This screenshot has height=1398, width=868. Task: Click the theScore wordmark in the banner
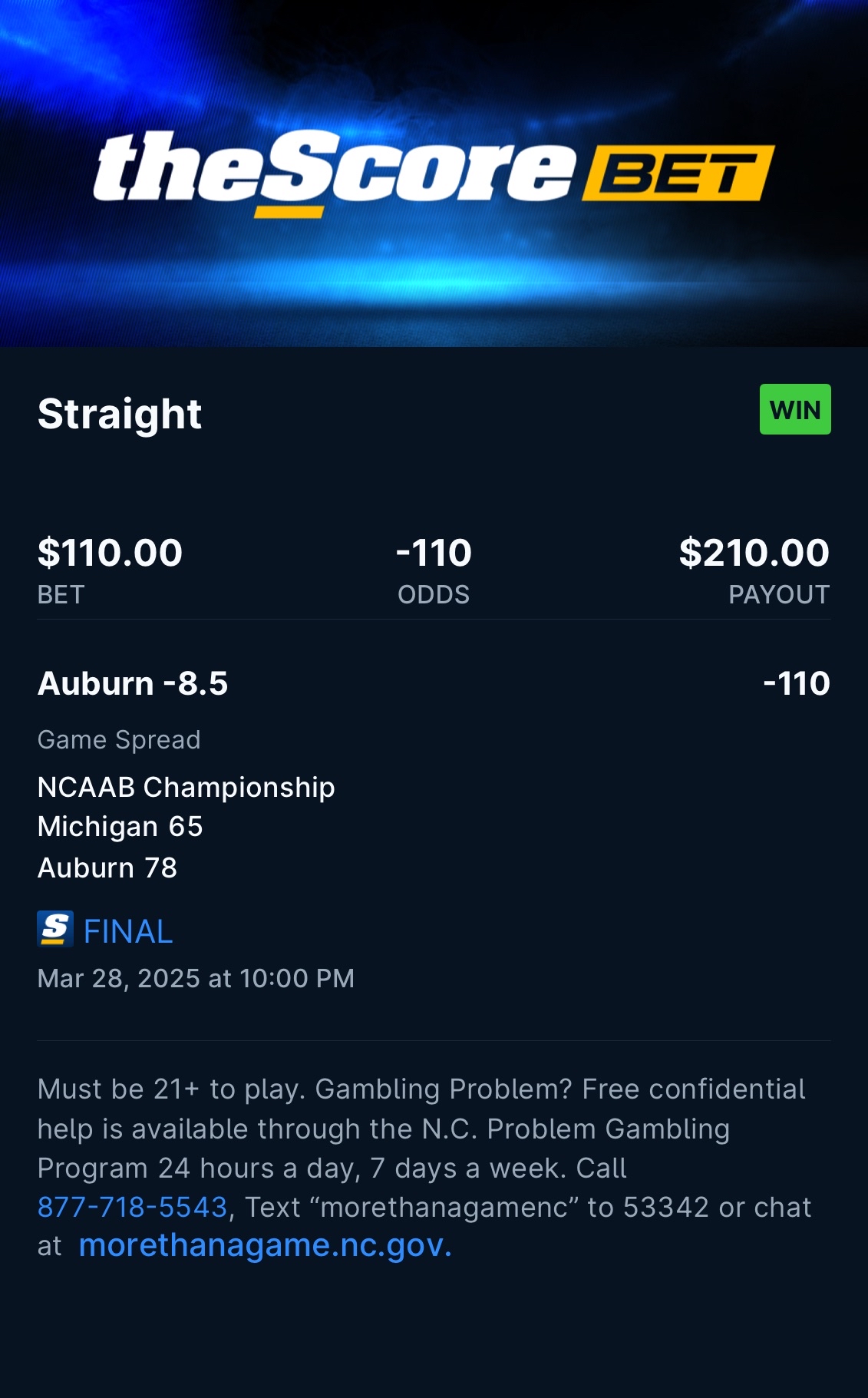334,170
